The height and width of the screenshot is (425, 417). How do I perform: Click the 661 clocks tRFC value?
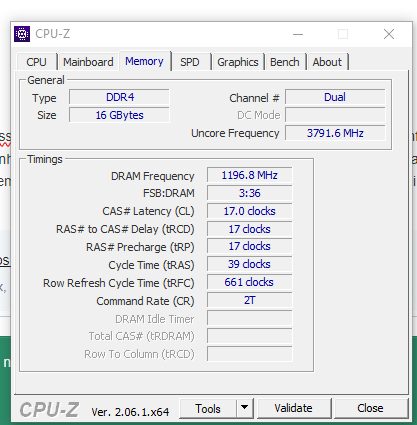click(x=249, y=282)
